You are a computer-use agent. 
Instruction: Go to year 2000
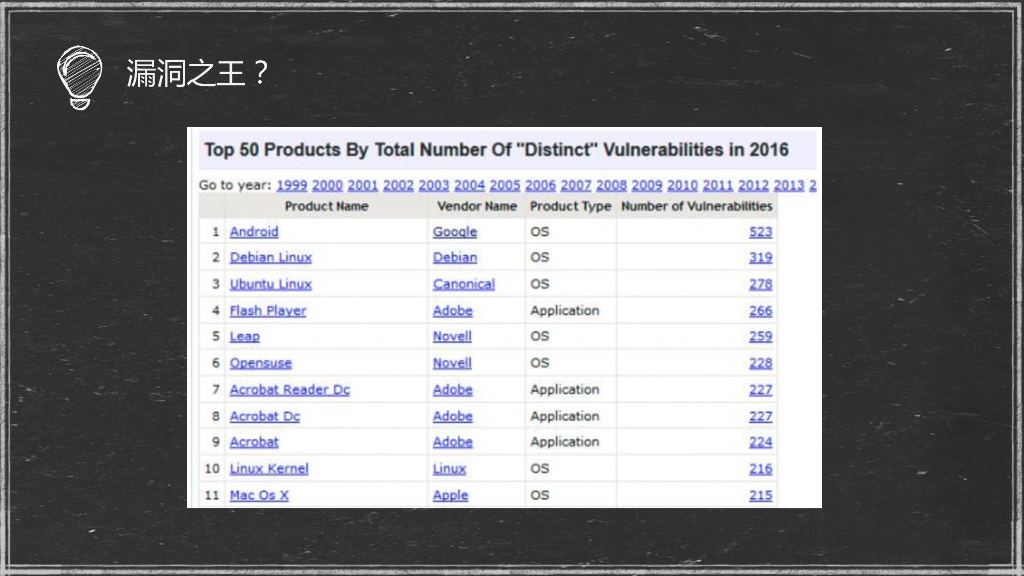[327, 185]
